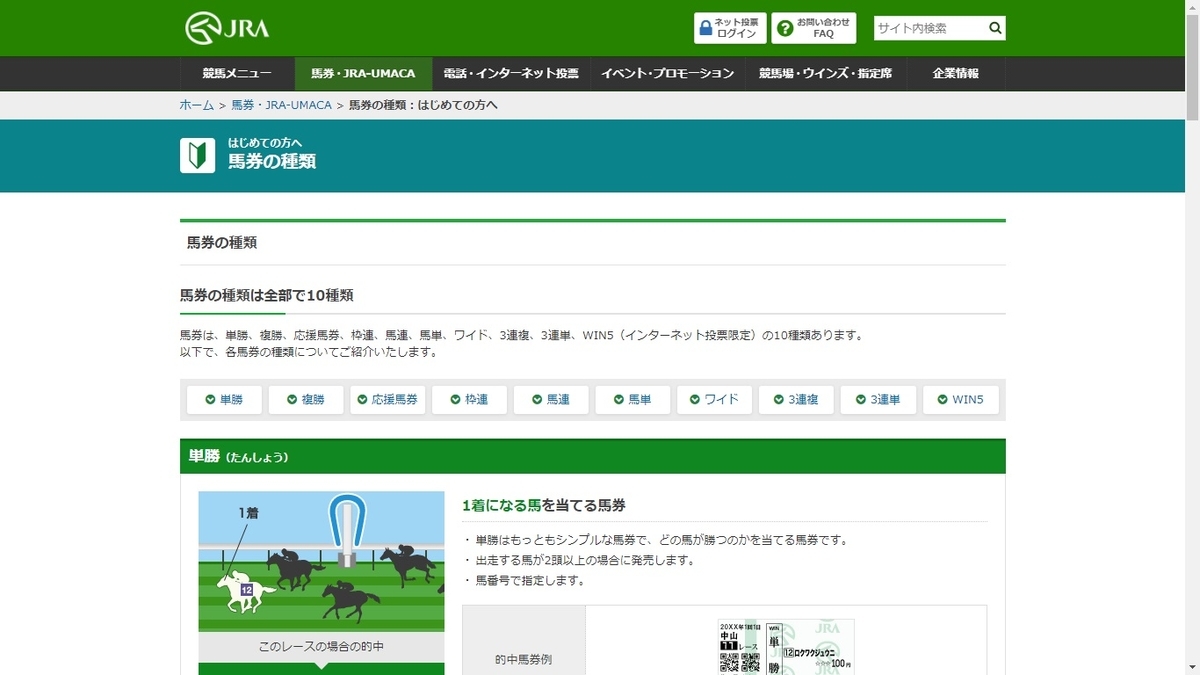Jump to 枠連 section

469,400
